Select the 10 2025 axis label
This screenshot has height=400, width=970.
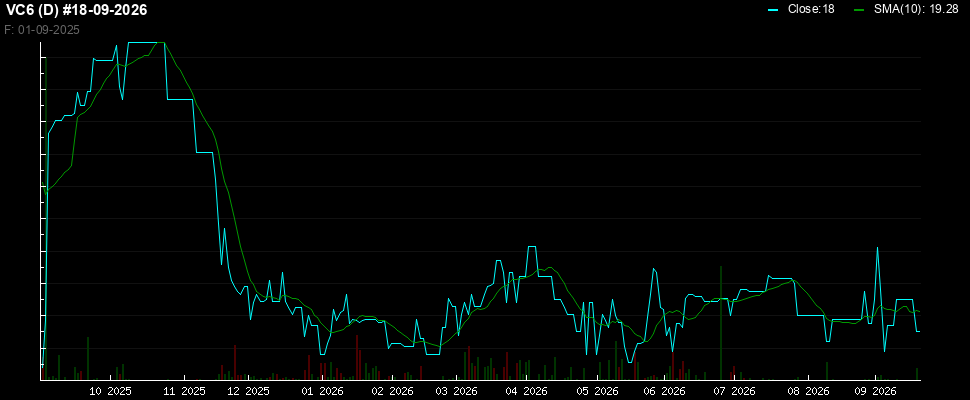coord(111,391)
